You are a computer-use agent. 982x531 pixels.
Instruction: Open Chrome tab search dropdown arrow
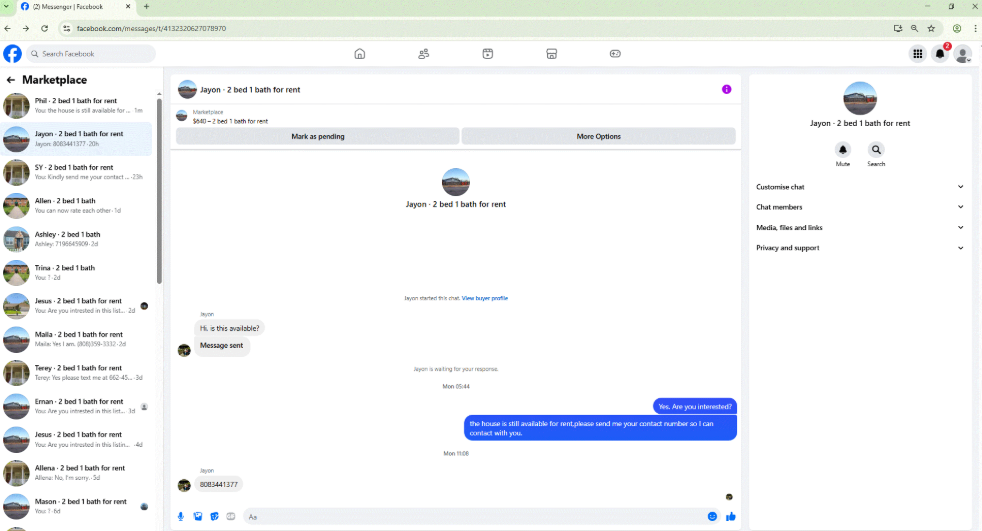click(x=6, y=6)
